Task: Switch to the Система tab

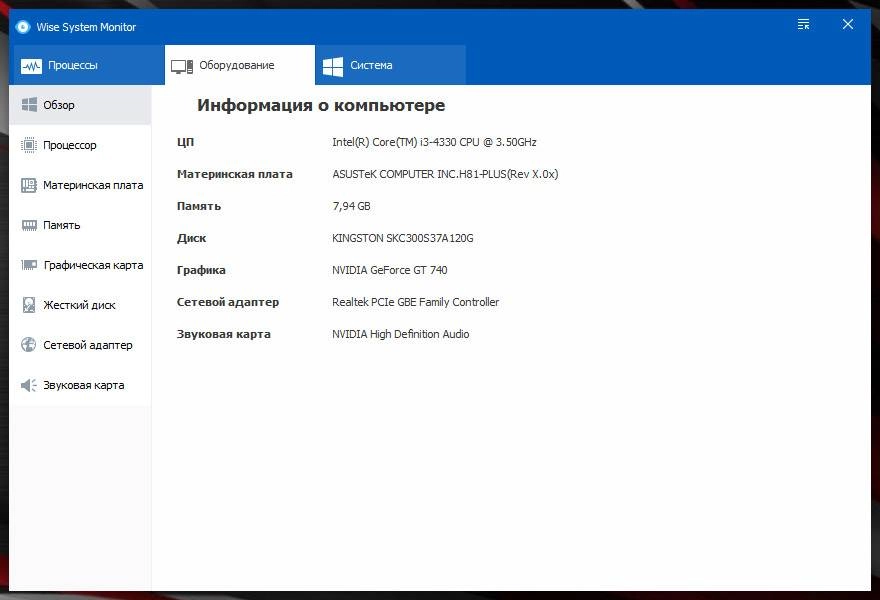Action: tap(391, 65)
